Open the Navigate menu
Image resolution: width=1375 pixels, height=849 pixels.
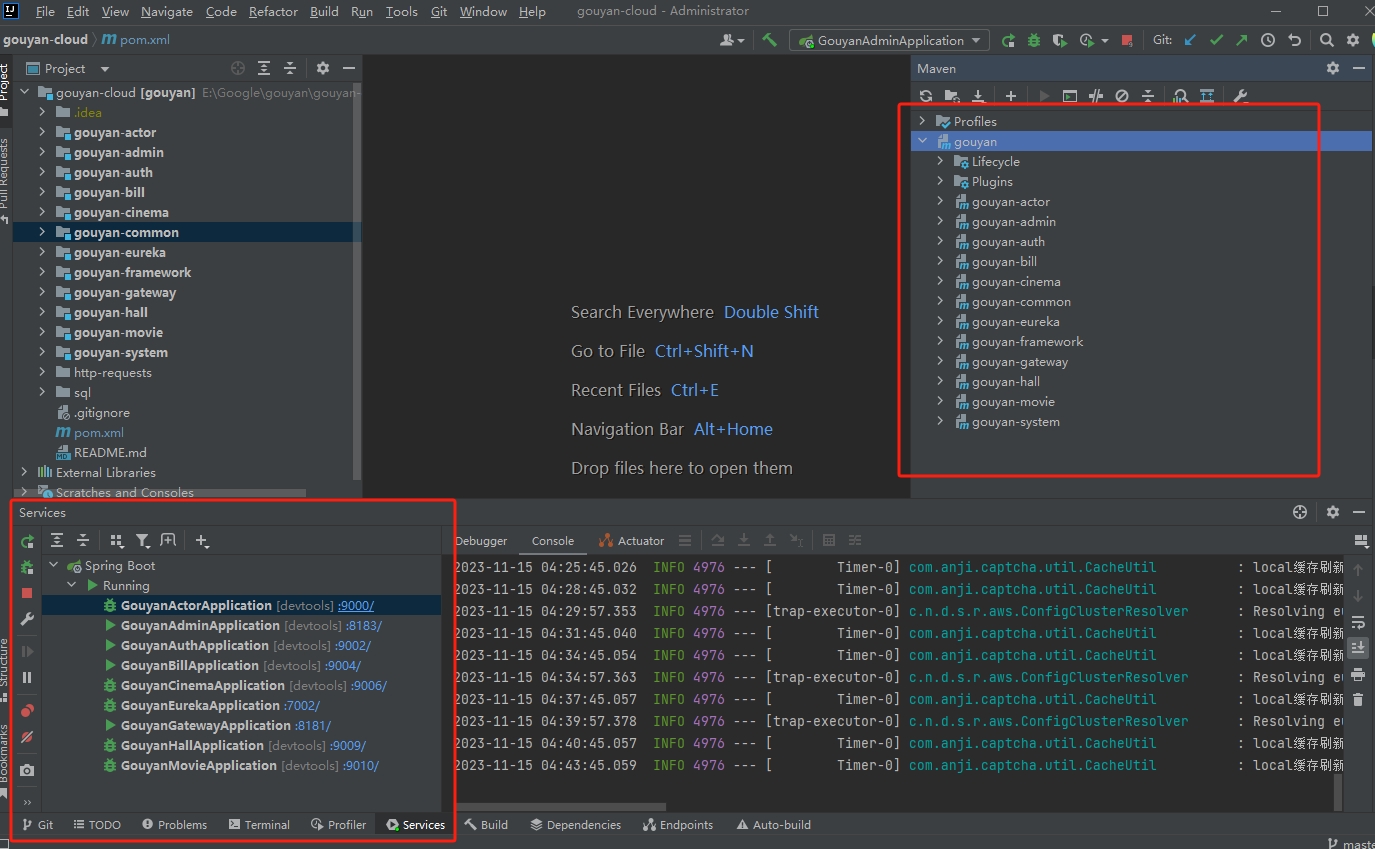[167, 11]
